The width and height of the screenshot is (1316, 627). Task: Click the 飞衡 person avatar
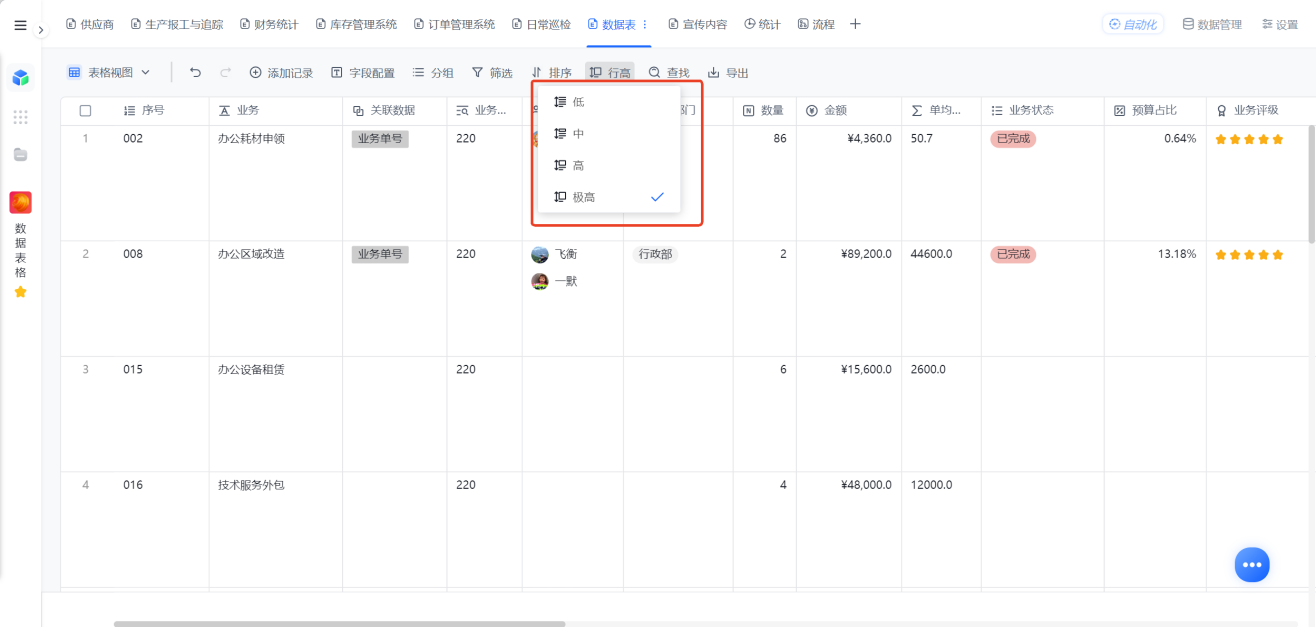pos(540,255)
